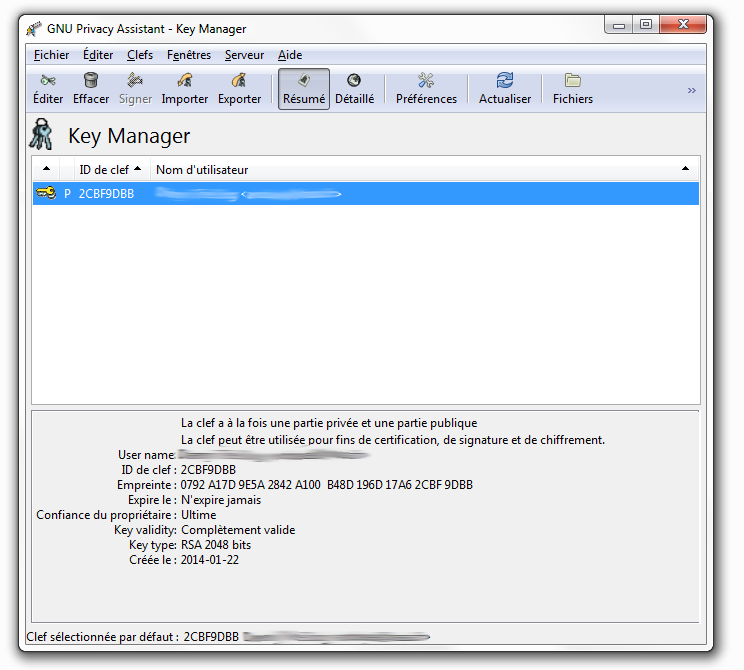The image size is (744, 670).
Task: Click the Éditer toolbar icon
Action: (48, 89)
